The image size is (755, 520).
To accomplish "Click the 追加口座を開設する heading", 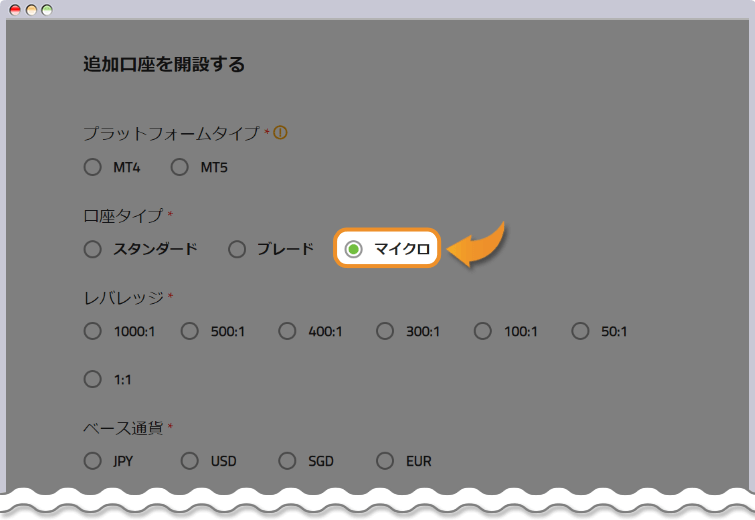I will pyautogui.click(x=164, y=64).
